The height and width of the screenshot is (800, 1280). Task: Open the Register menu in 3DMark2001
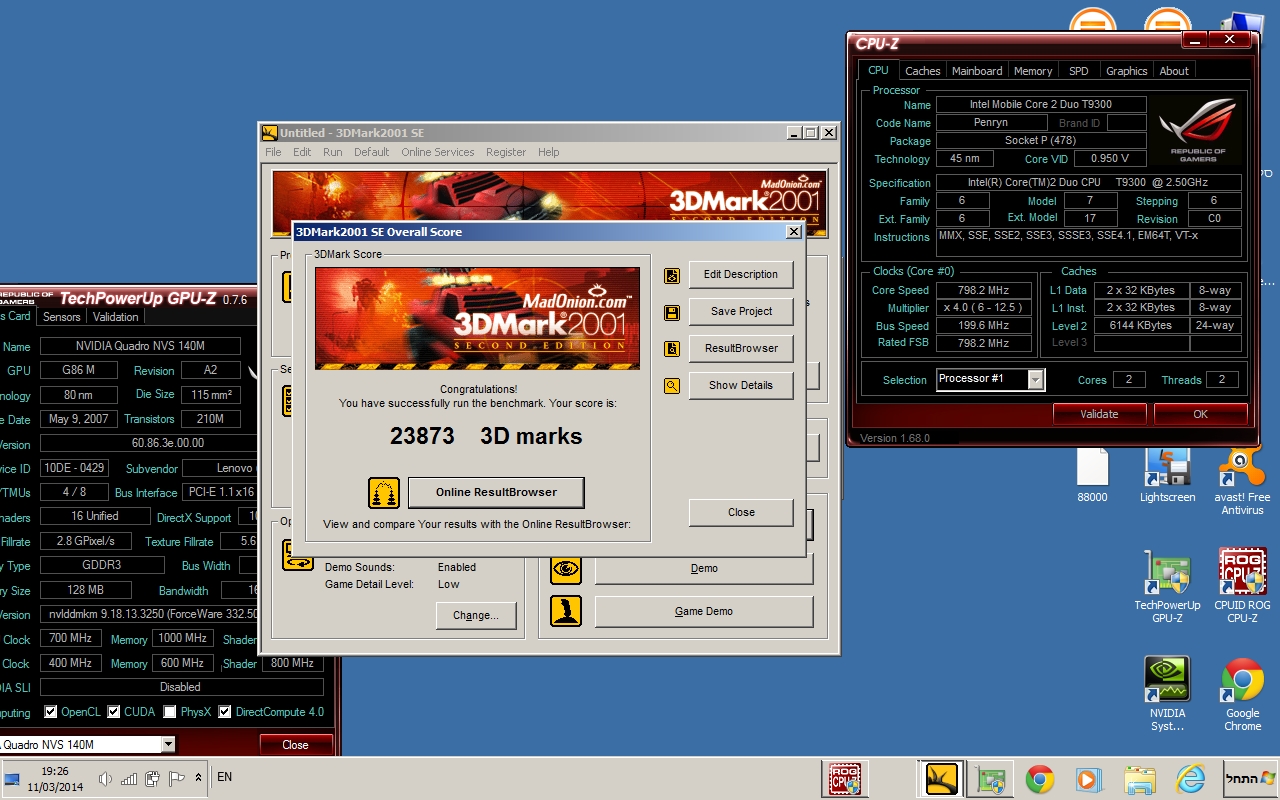(506, 152)
